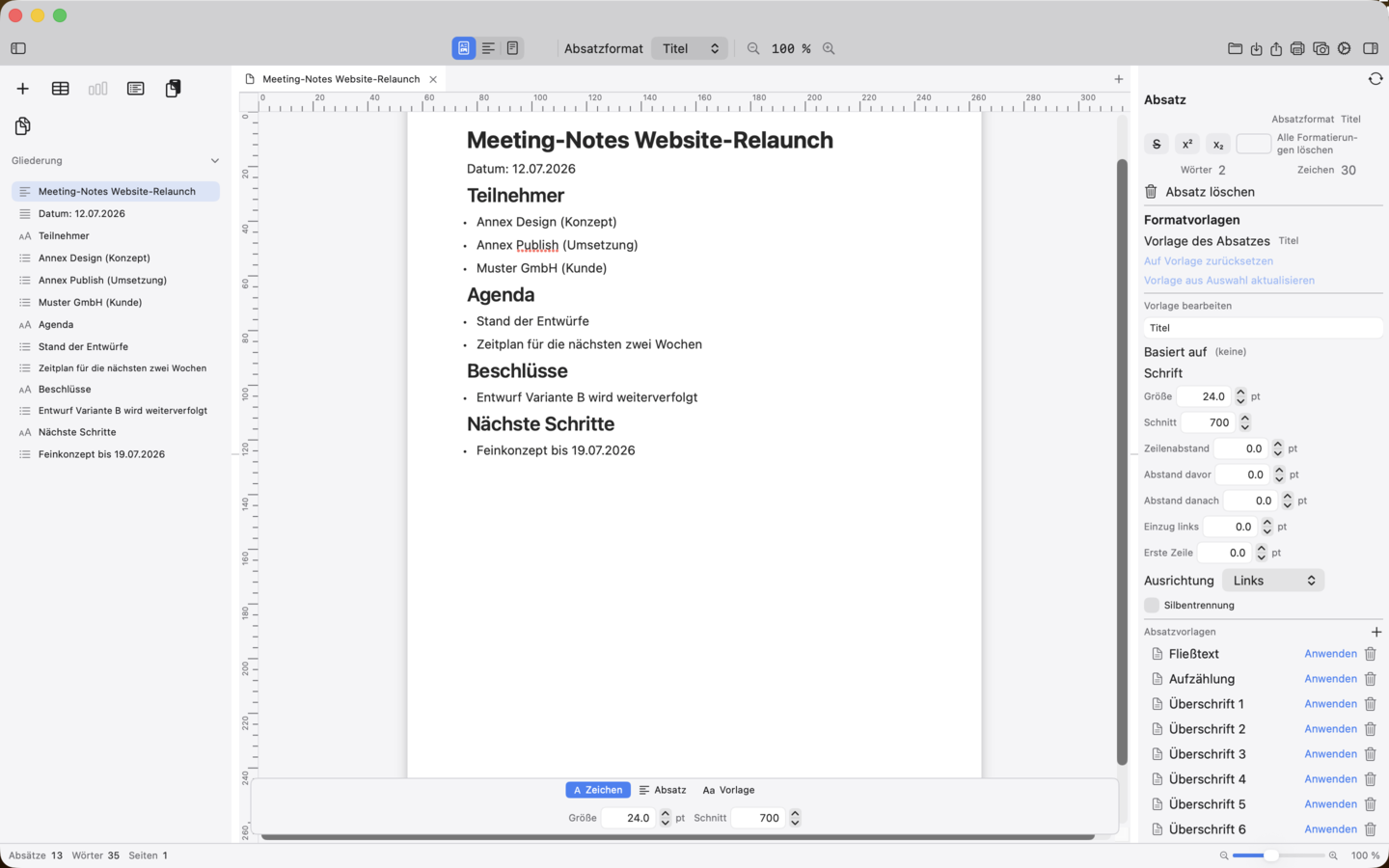Toggle the right inspector sidebar icon
Image resolution: width=1389 pixels, height=868 pixels.
pos(1371,48)
